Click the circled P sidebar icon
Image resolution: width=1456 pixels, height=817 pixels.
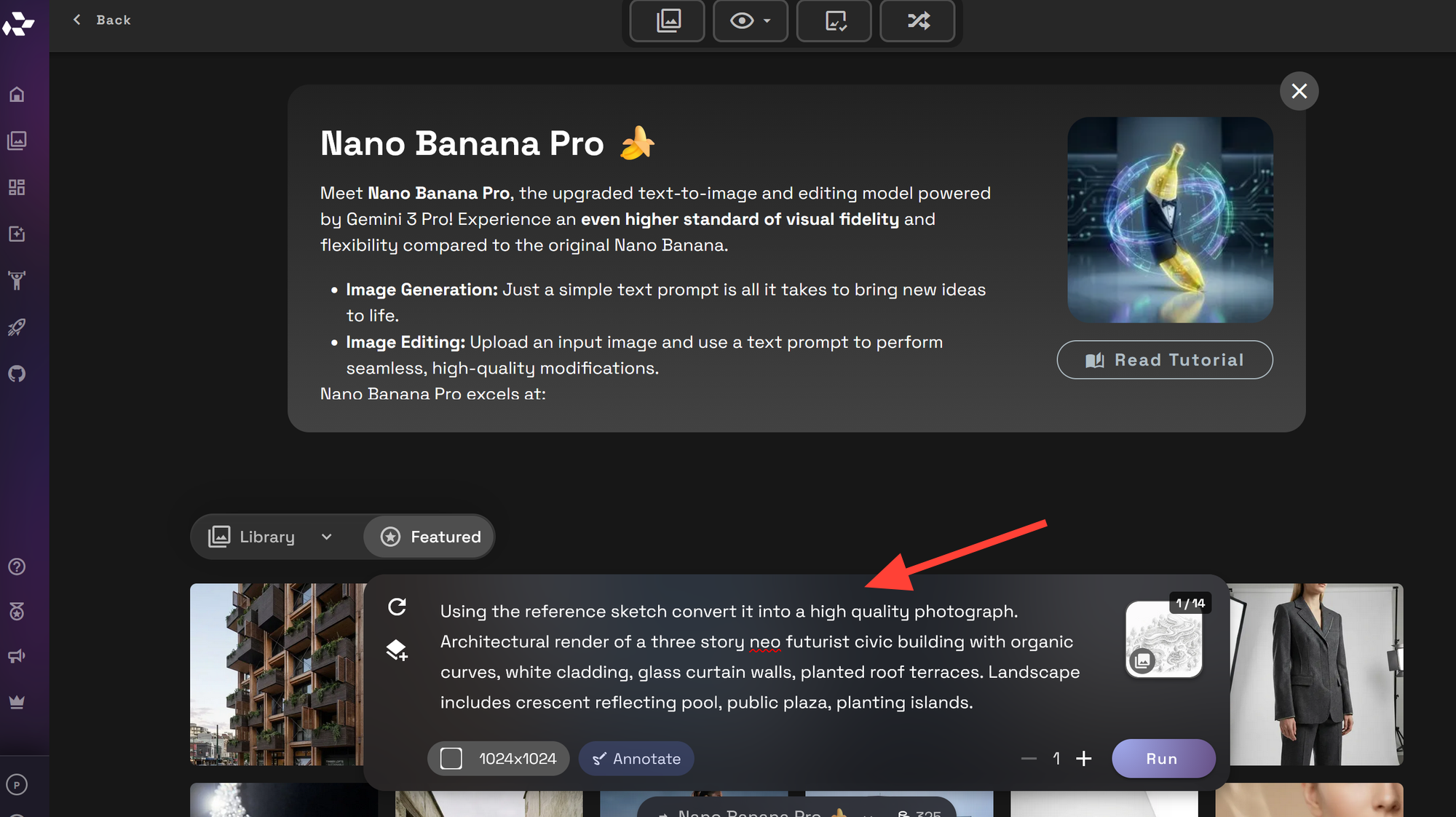coord(17,785)
